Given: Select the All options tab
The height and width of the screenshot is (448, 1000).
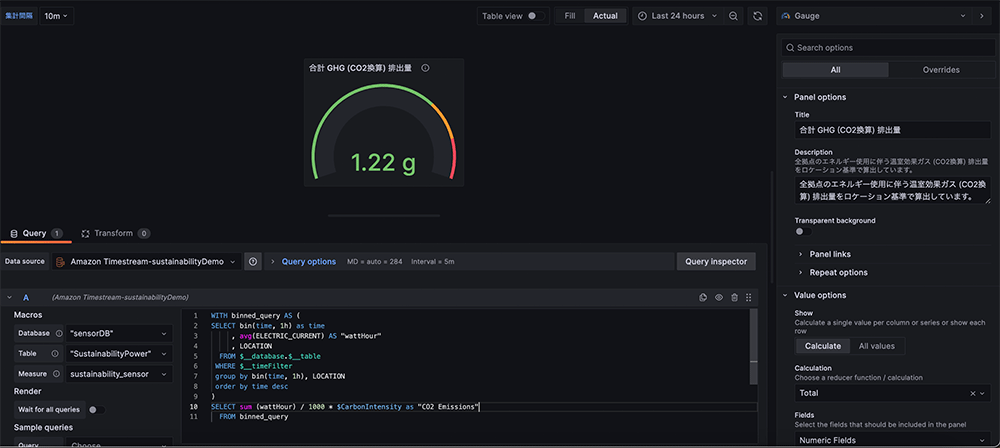Looking at the screenshot, I should click(835, 70).
